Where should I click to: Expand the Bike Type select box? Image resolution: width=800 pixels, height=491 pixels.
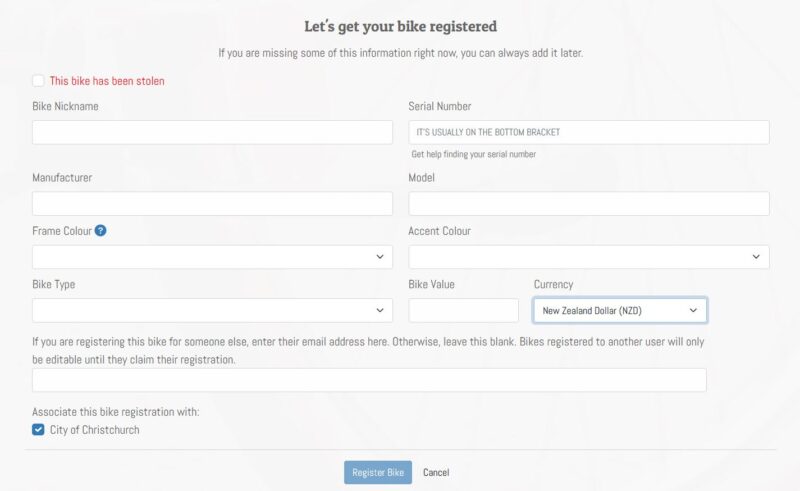click(x=212, y=310)
